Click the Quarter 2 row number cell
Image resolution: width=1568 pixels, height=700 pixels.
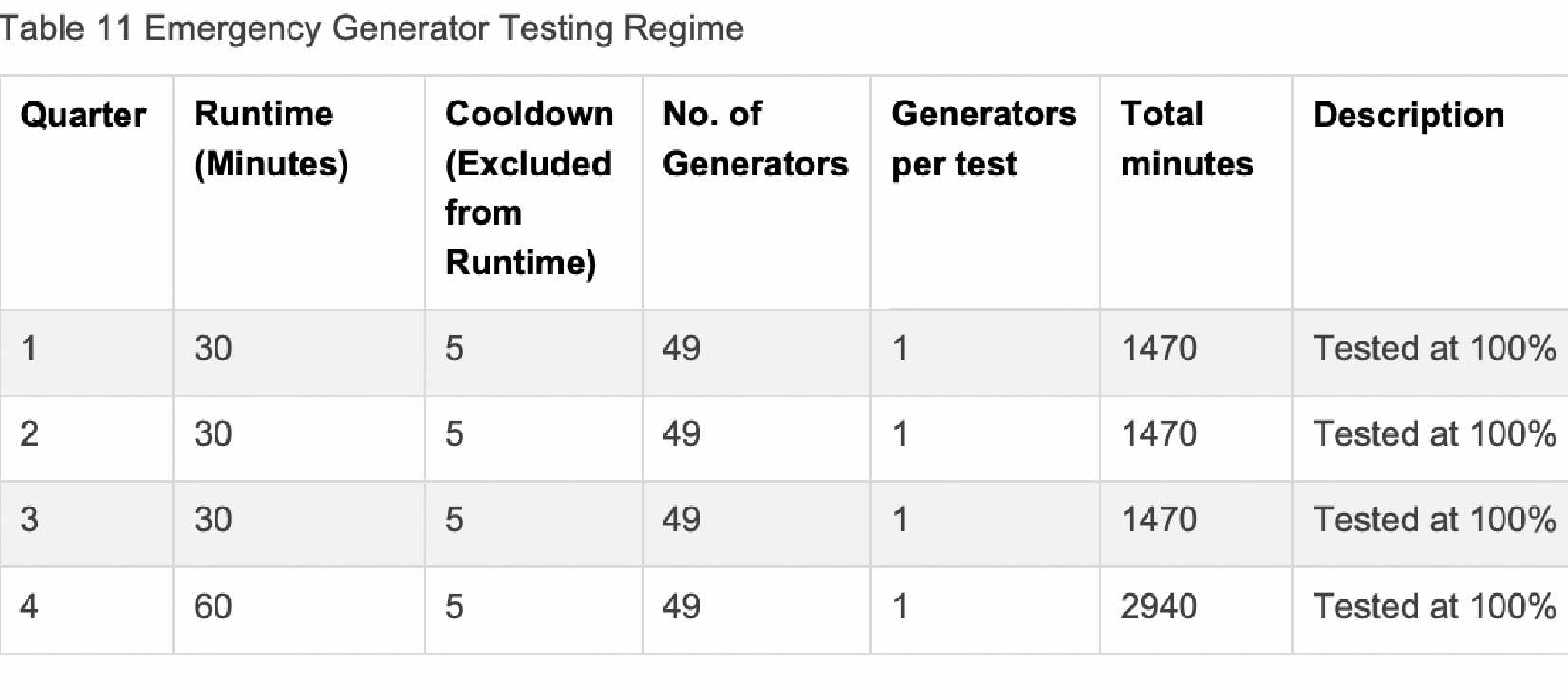[29, 433]
